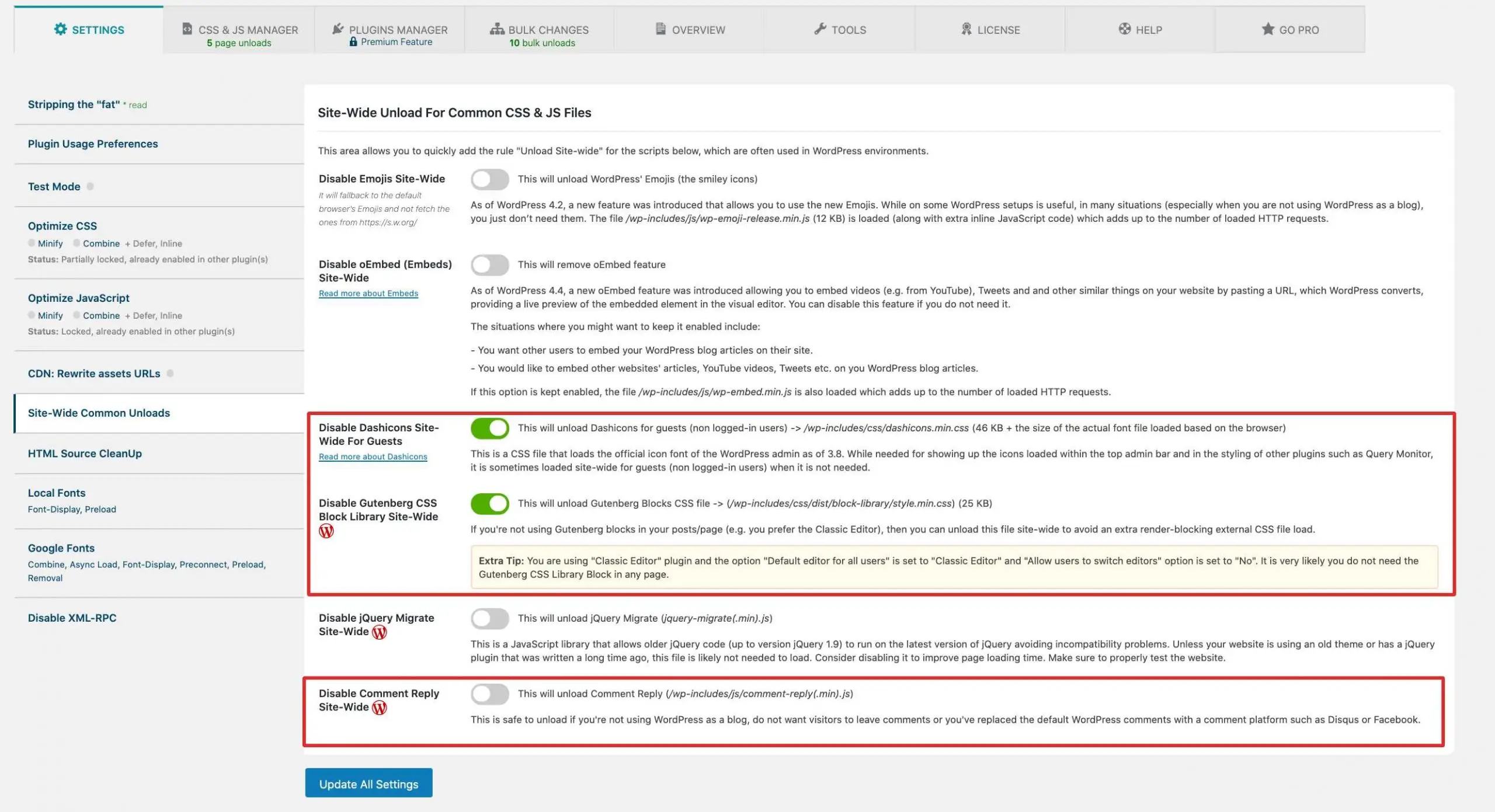Click the lifebuoy icon on the Help tab

tap(1124, 29)
